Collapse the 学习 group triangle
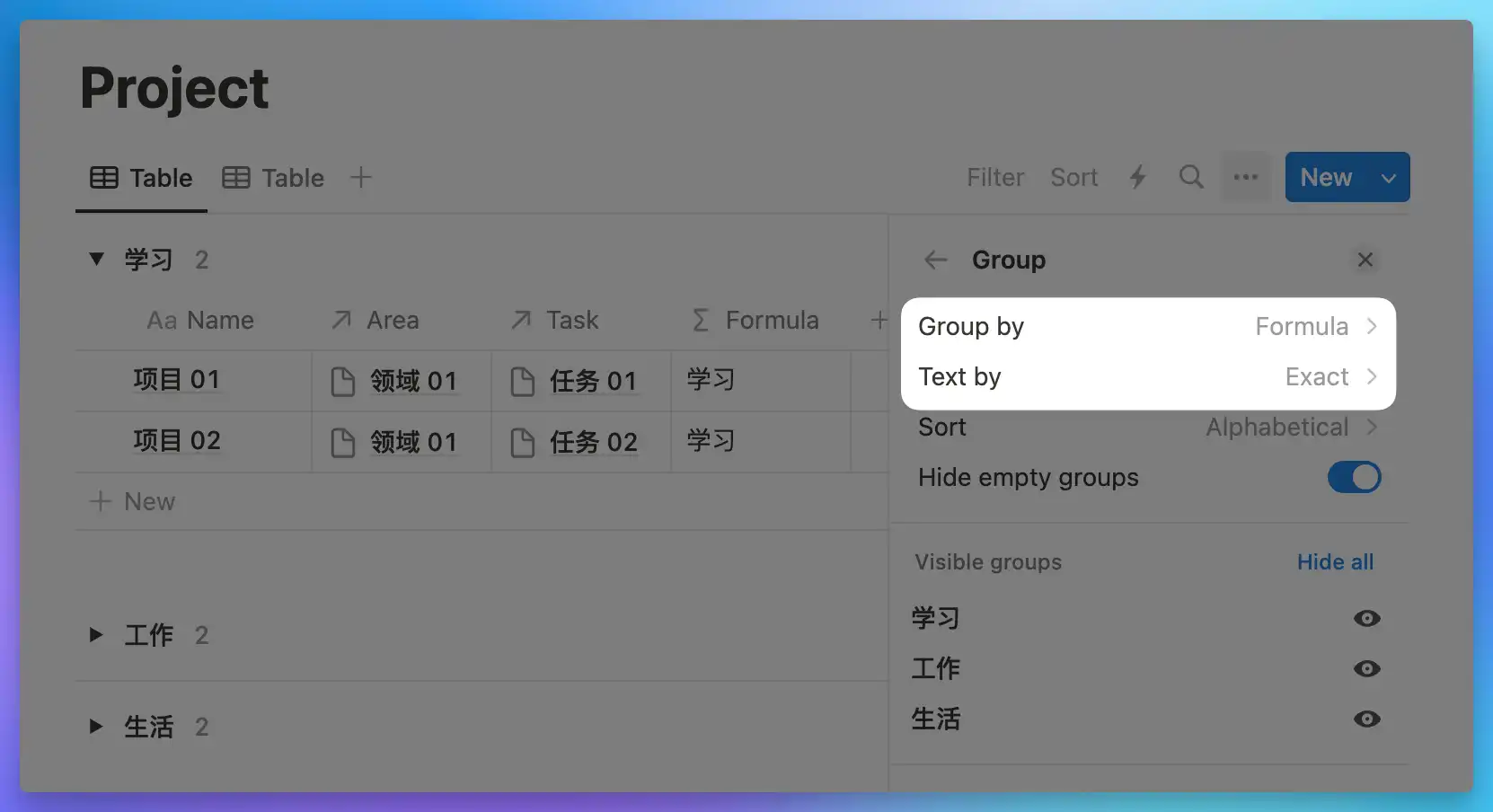This screenshot has width=1493, height=812. (96, 260)
